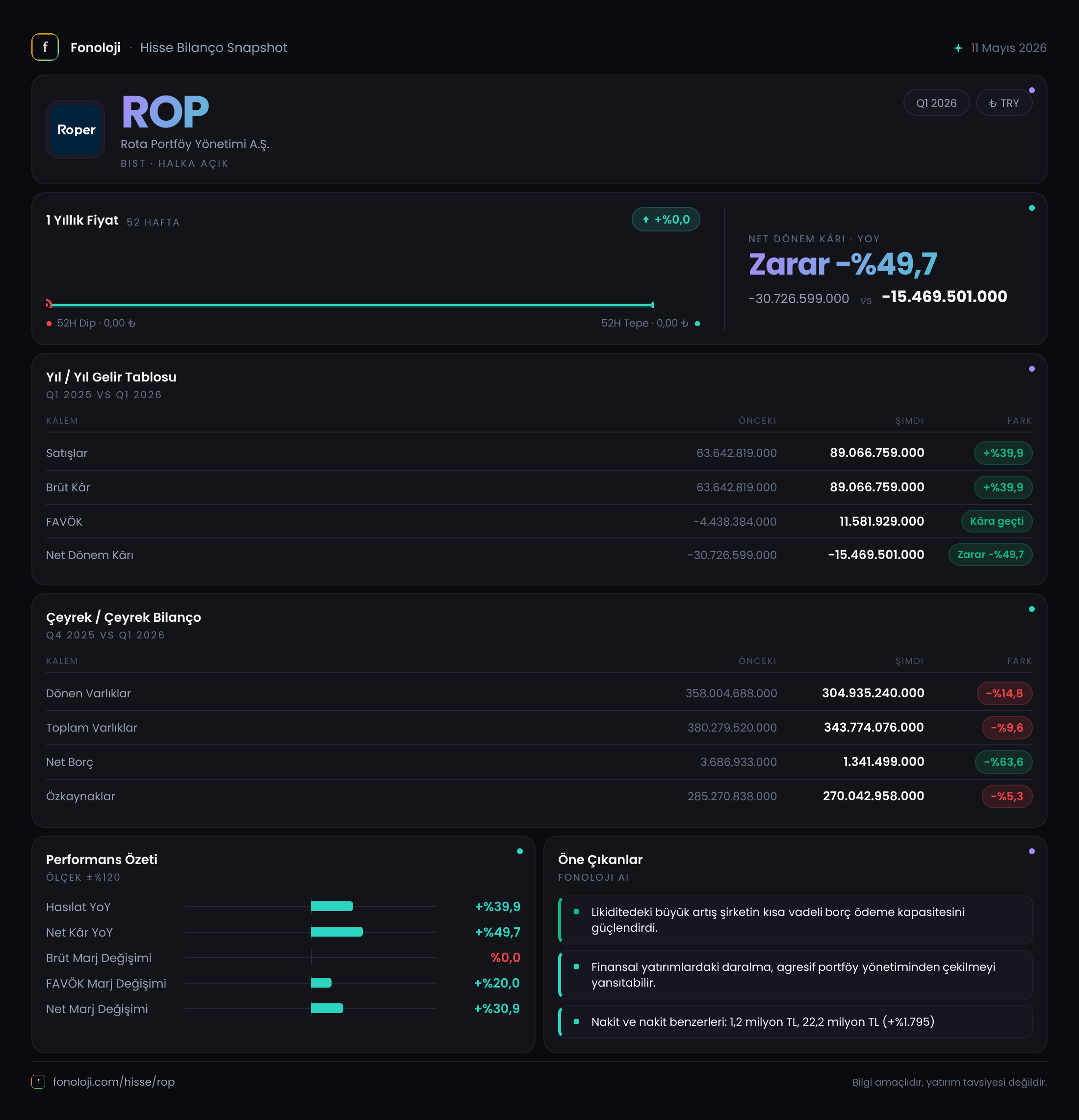This screenshot has height=1120, width=1079.
Task: Click Net Borç current value 1.341.499.000
Action: (x=883, y=762)
